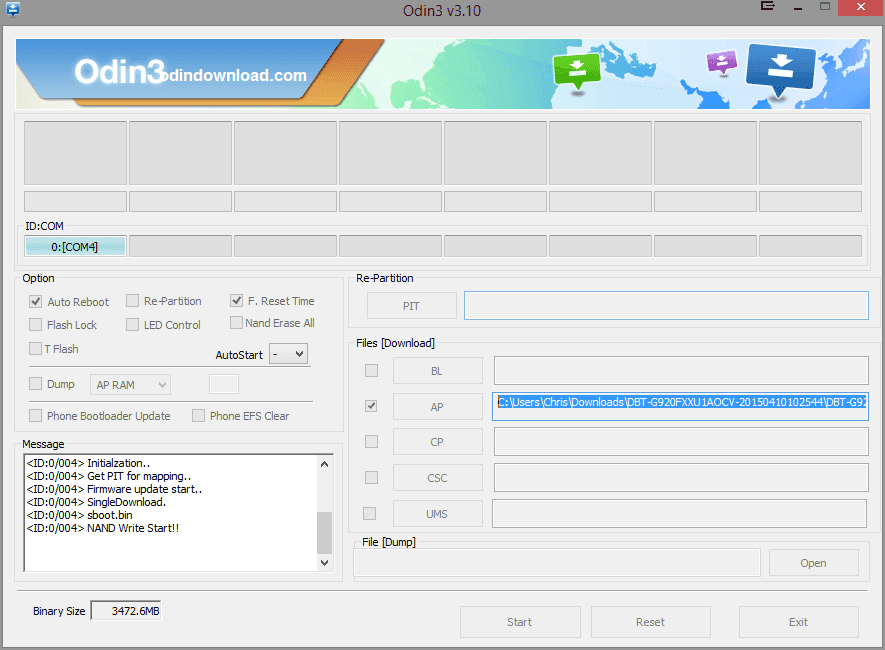Click the Odin3 app icon in the title bar
Image resolution: width=885 pixels, height=650 pixels.
[12, 8]
